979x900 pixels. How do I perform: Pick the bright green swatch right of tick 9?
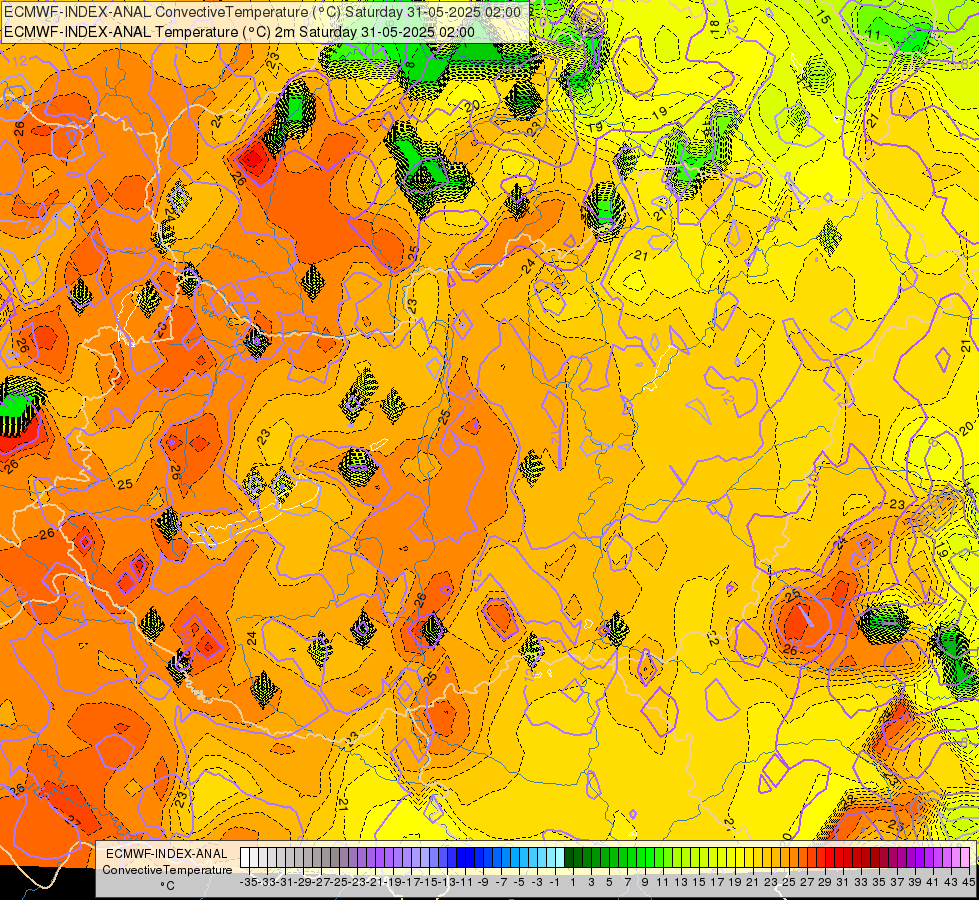coord(650,857)
